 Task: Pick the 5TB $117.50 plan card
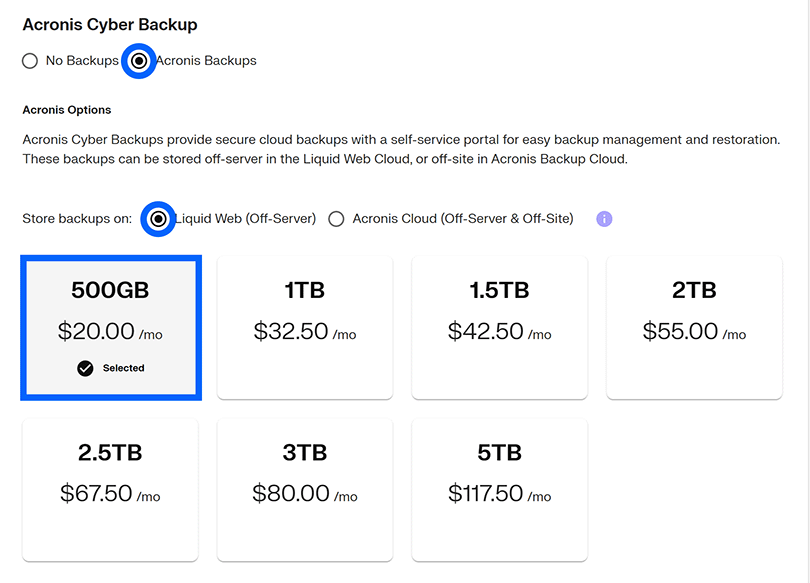(x=500, y=490)
